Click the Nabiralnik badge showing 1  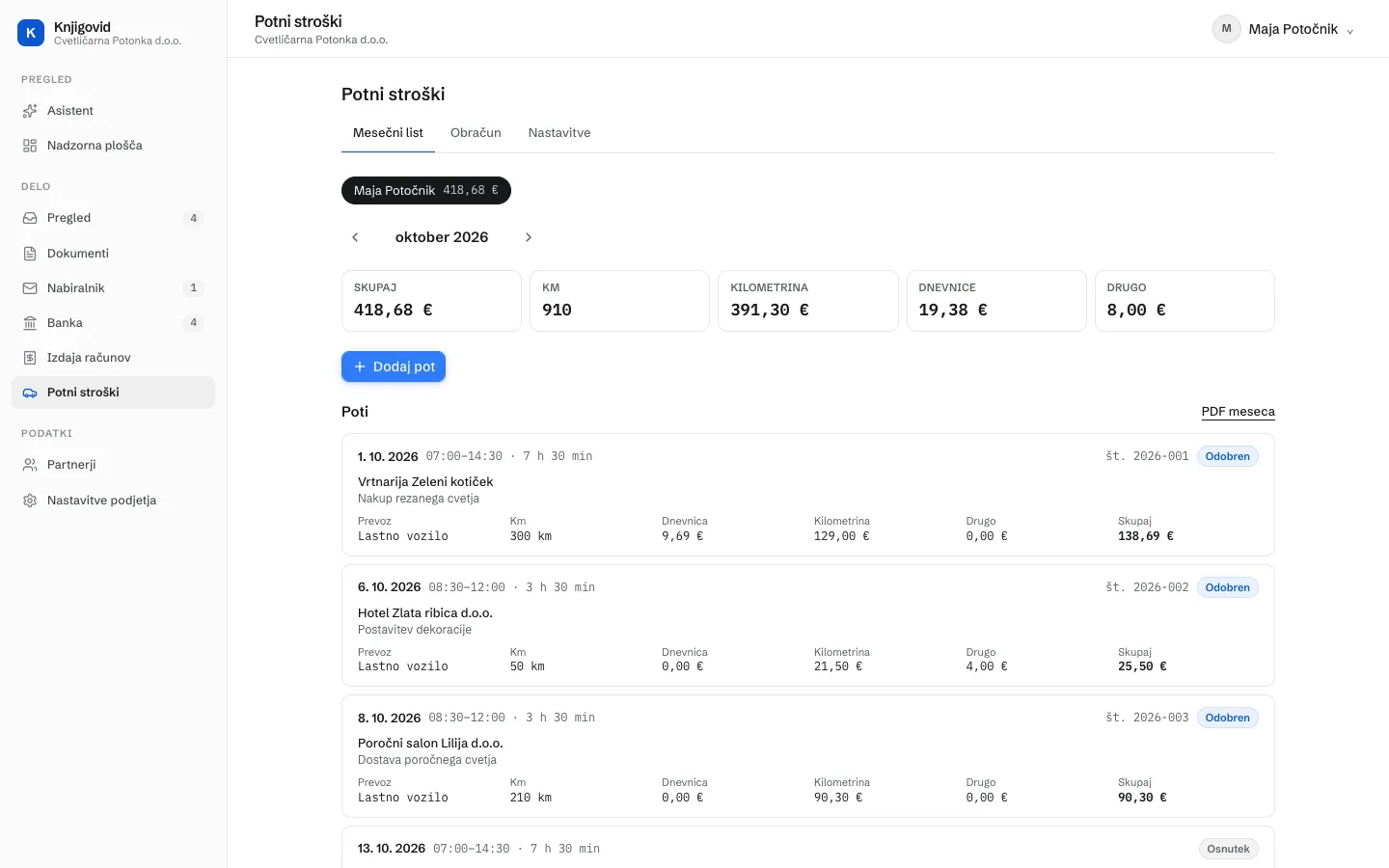point(193,288)
